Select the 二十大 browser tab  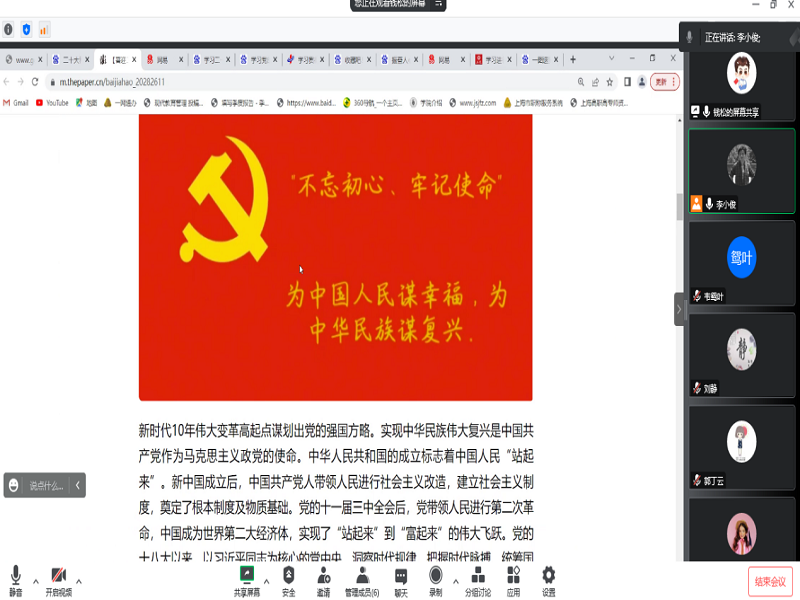69,60
